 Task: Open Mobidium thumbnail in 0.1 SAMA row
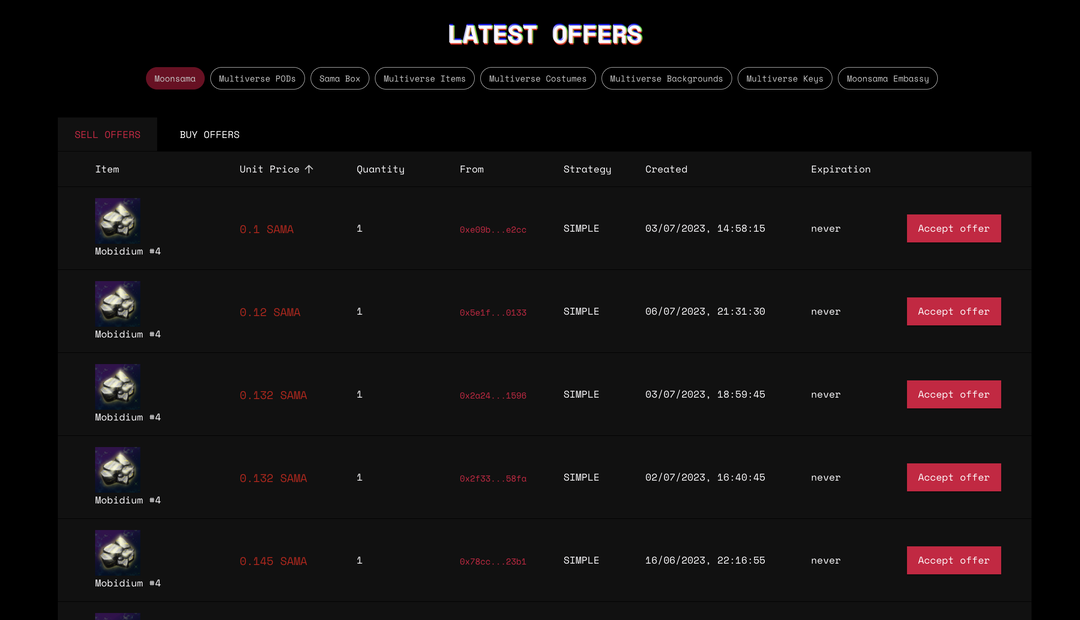coord(118,220)
